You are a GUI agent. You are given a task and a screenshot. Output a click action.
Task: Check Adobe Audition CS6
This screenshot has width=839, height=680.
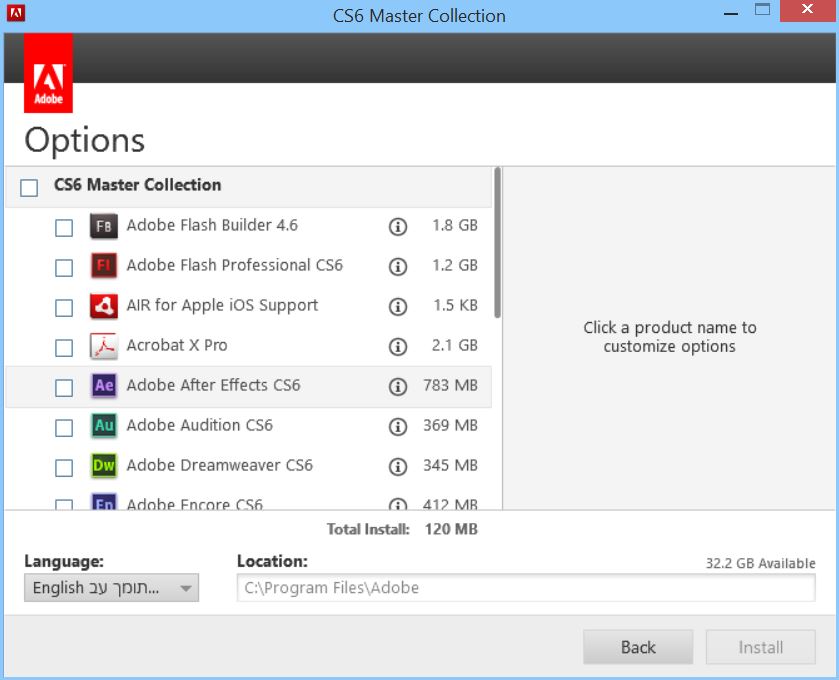pos(64,427)
